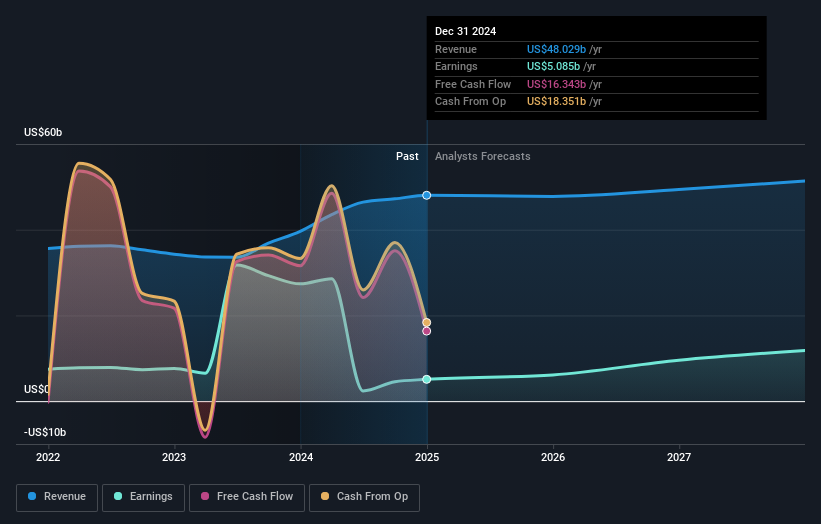Click the 2022 x-axis label
The image size is (821, 524).
(x=48, y=457)
